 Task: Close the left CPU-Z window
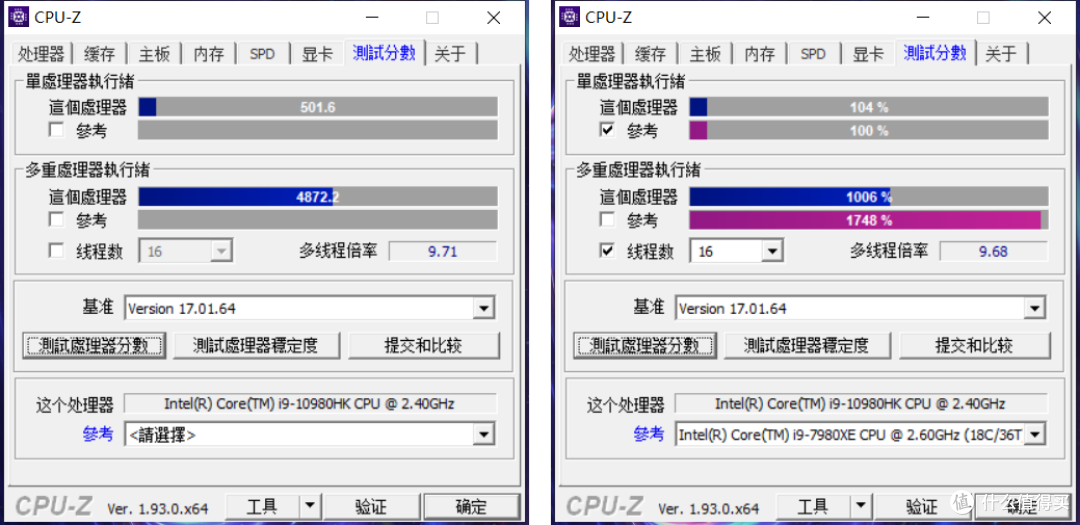point(493,18)
